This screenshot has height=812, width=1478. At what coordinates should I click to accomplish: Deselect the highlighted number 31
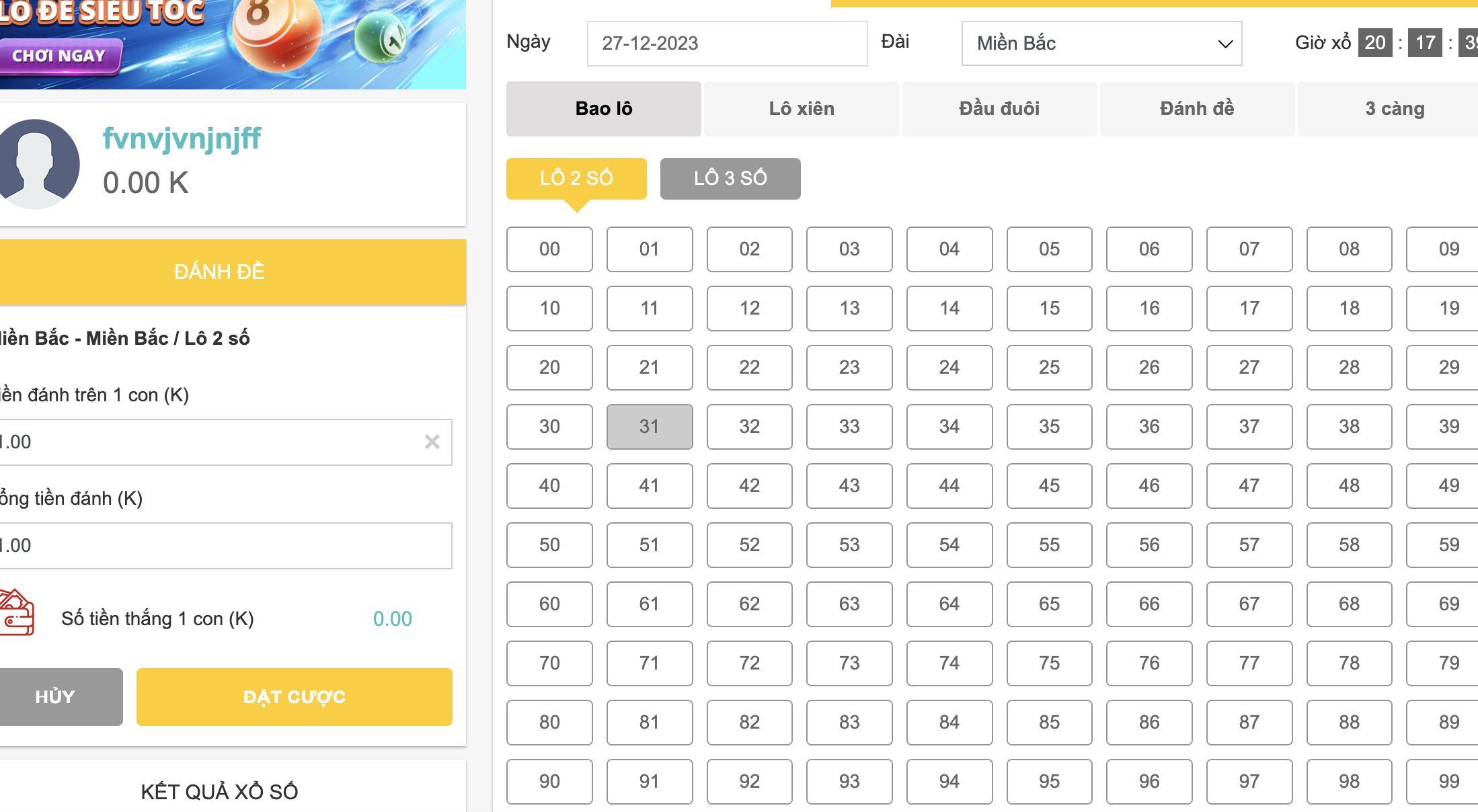pyautogui.click(x=649, y=426)
